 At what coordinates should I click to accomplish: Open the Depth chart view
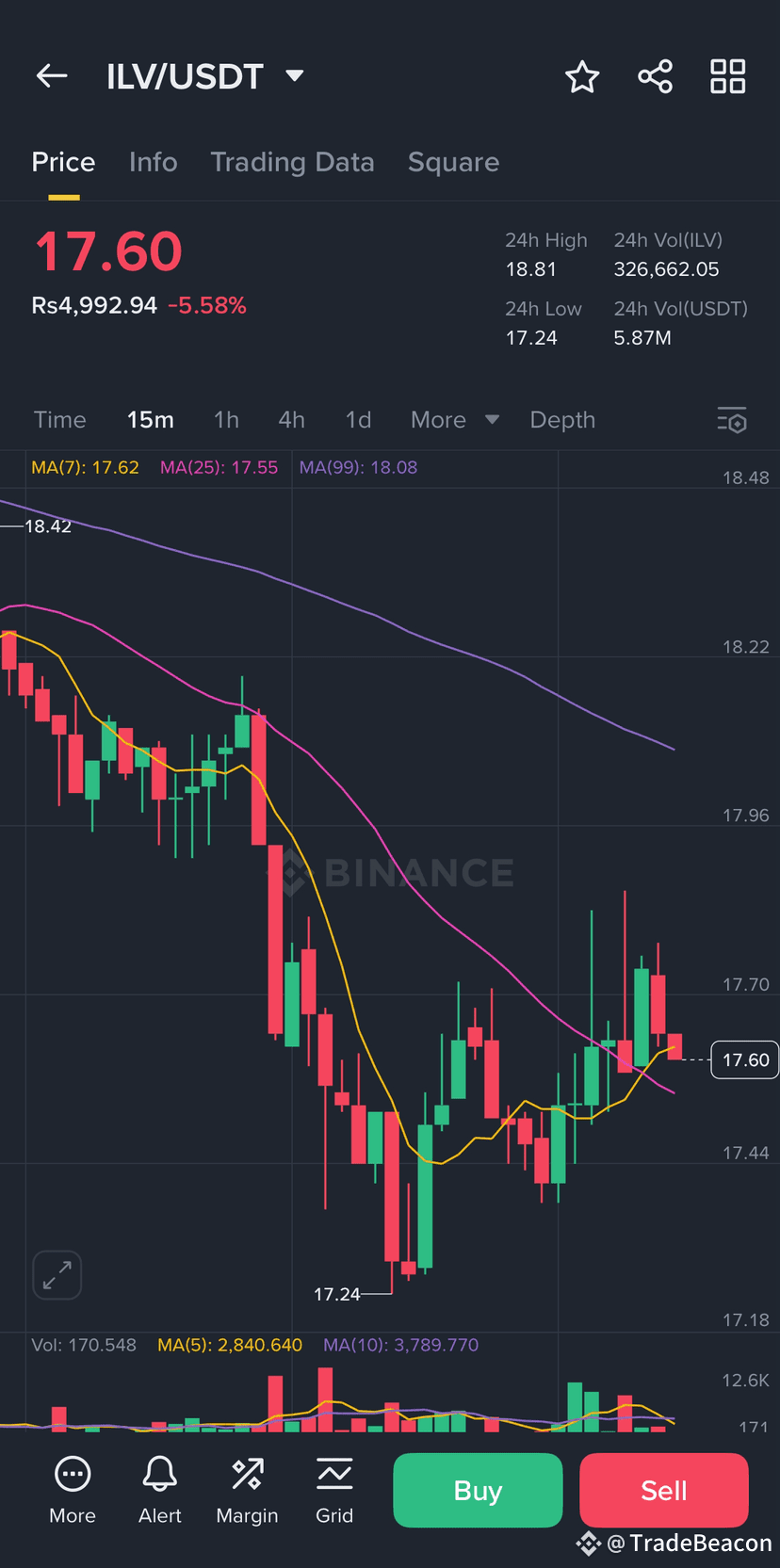click(x=562, y=420)
